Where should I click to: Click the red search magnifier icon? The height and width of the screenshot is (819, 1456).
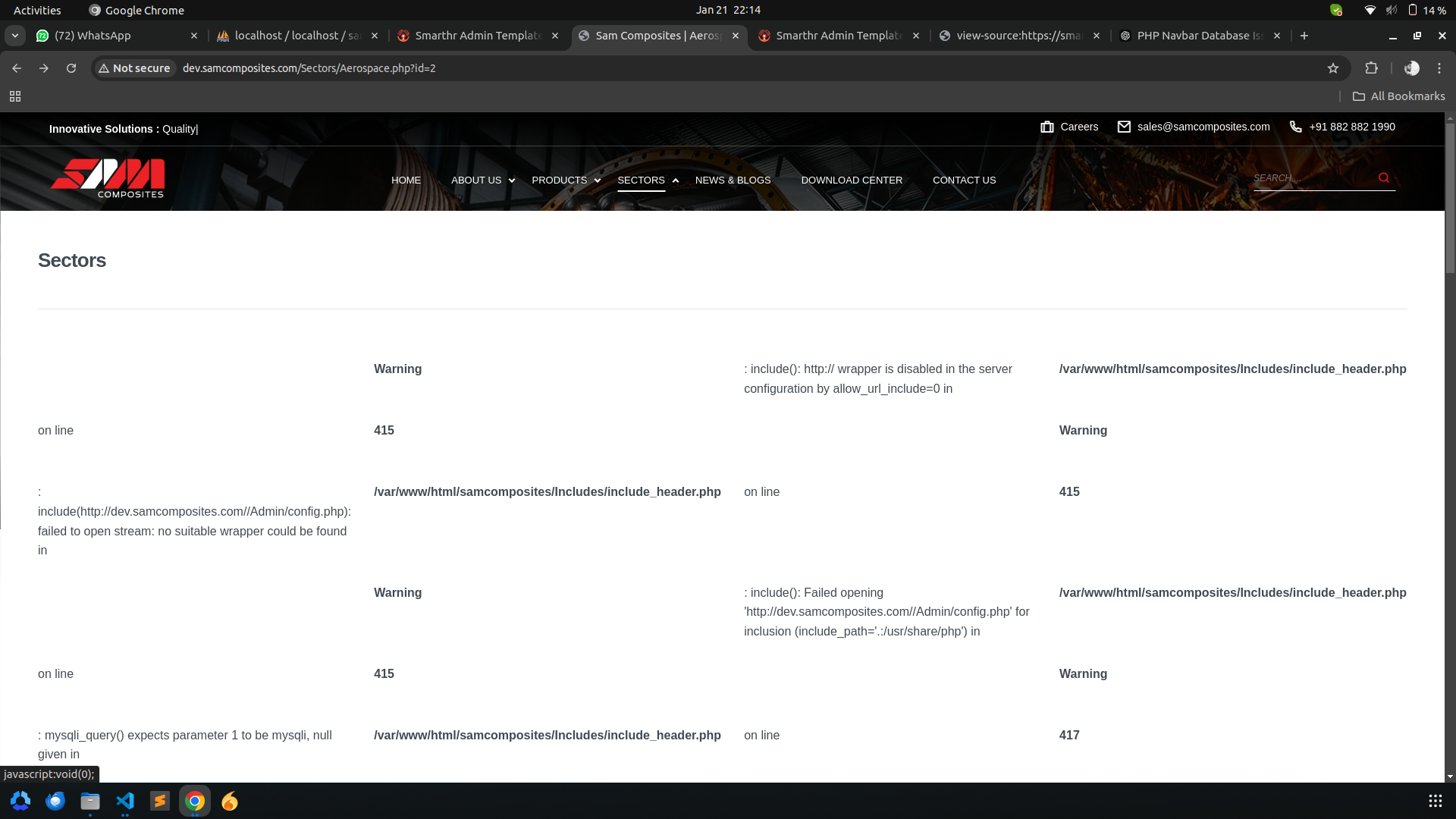click(x=1384, y=177)
